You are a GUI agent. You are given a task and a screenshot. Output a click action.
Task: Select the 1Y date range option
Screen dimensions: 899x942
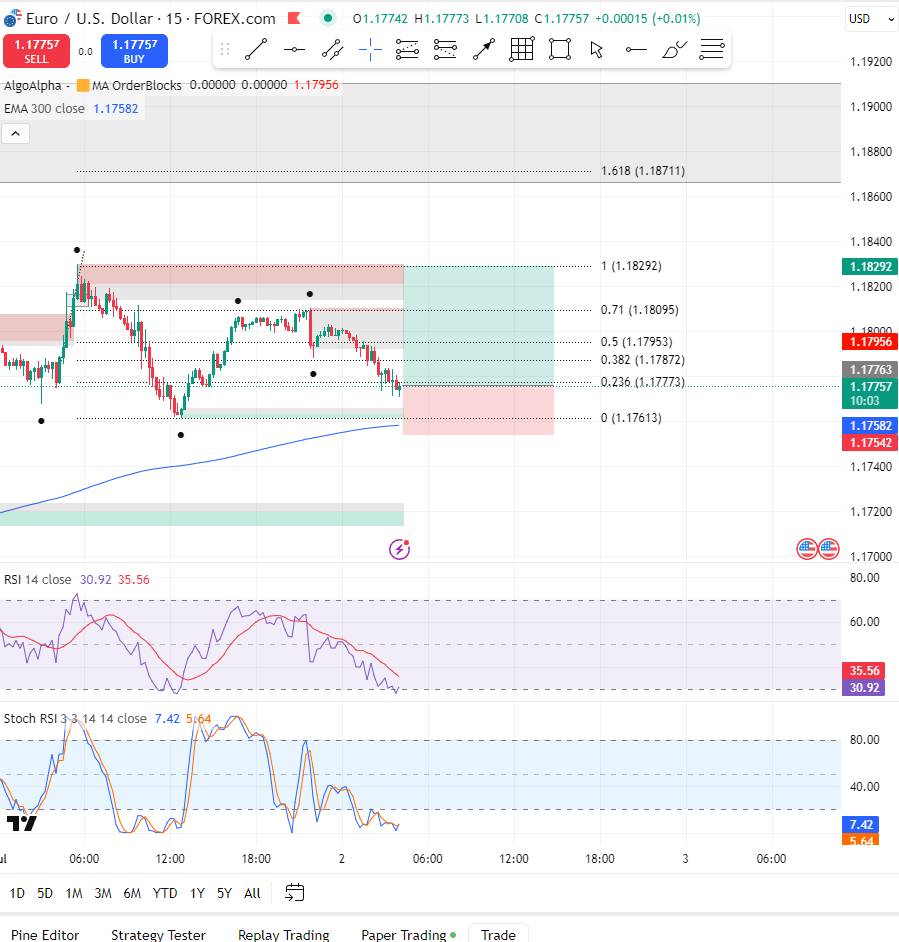(196, 893)
